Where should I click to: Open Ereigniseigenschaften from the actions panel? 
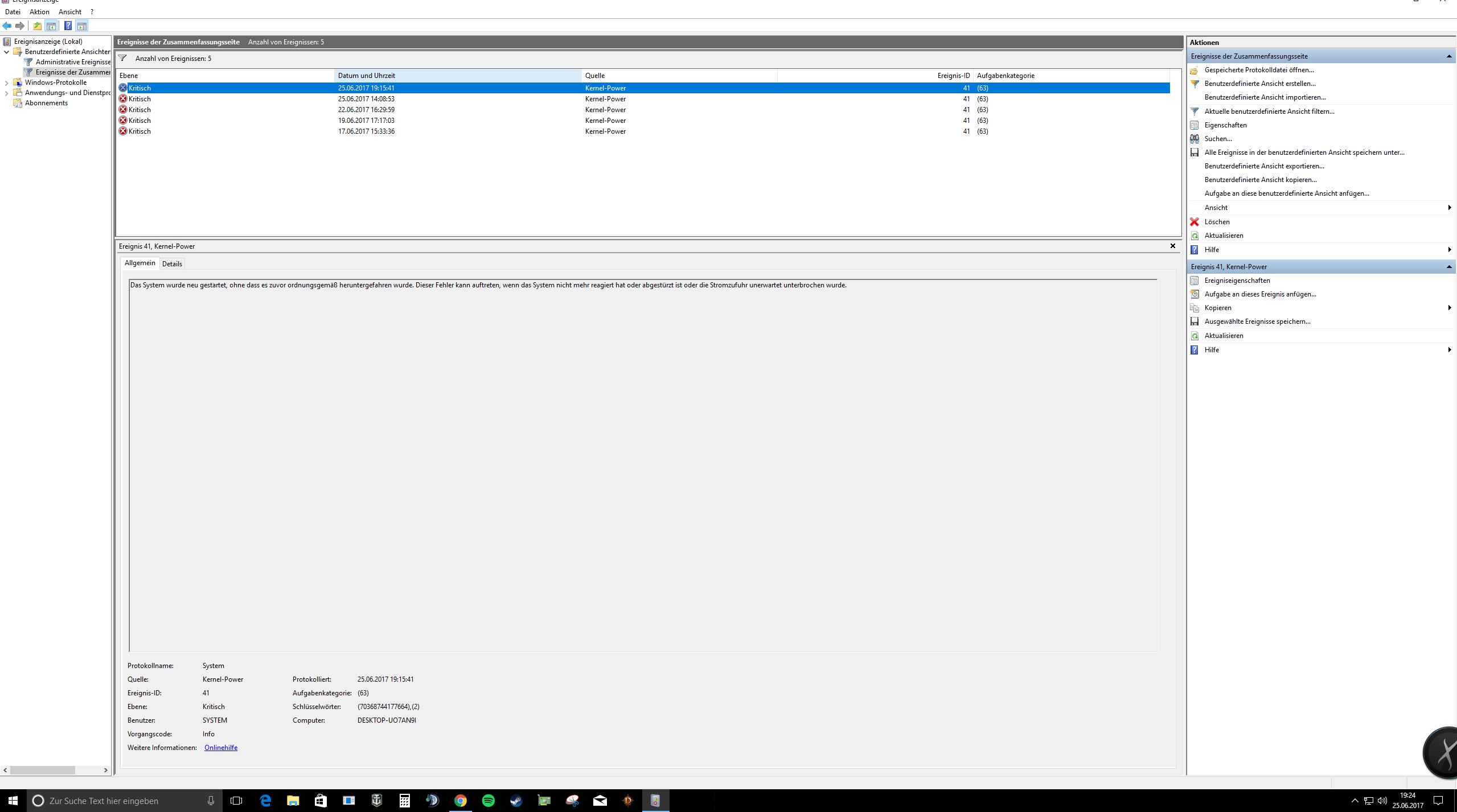pyautogui.click(x=1237, y=281)
